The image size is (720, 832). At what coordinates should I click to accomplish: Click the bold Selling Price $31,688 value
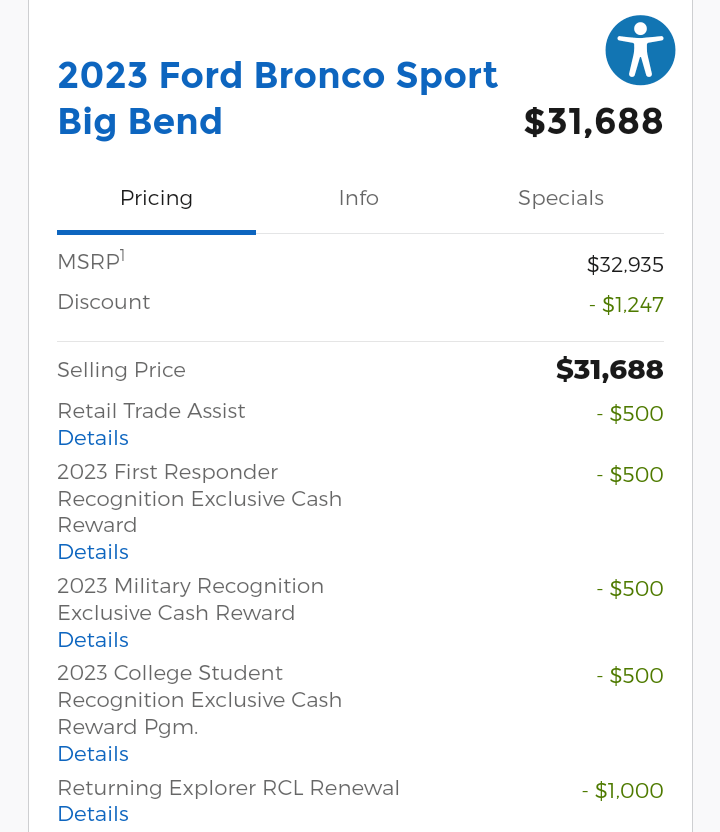click(x=609, y=370)
